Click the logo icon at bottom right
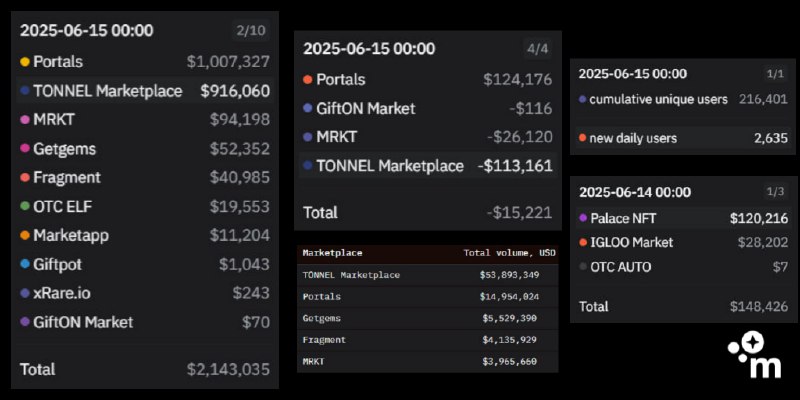The width and height of the screenshot is (800, 400). (755, 357)
